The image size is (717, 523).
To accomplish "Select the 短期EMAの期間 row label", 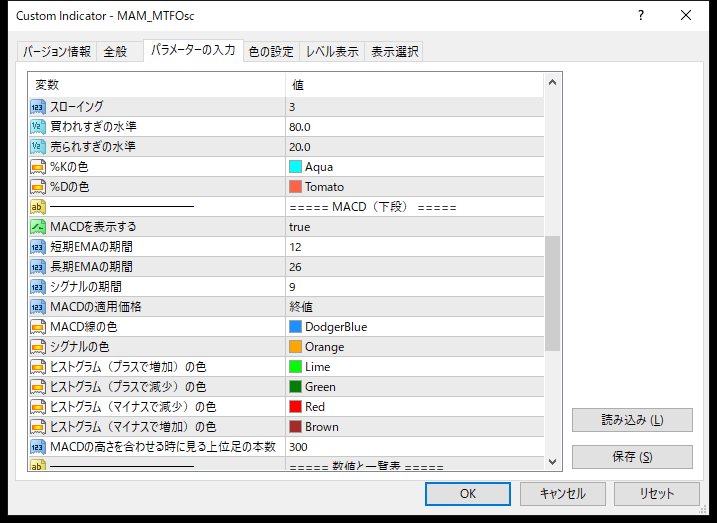I will click(x=91, y=247).
